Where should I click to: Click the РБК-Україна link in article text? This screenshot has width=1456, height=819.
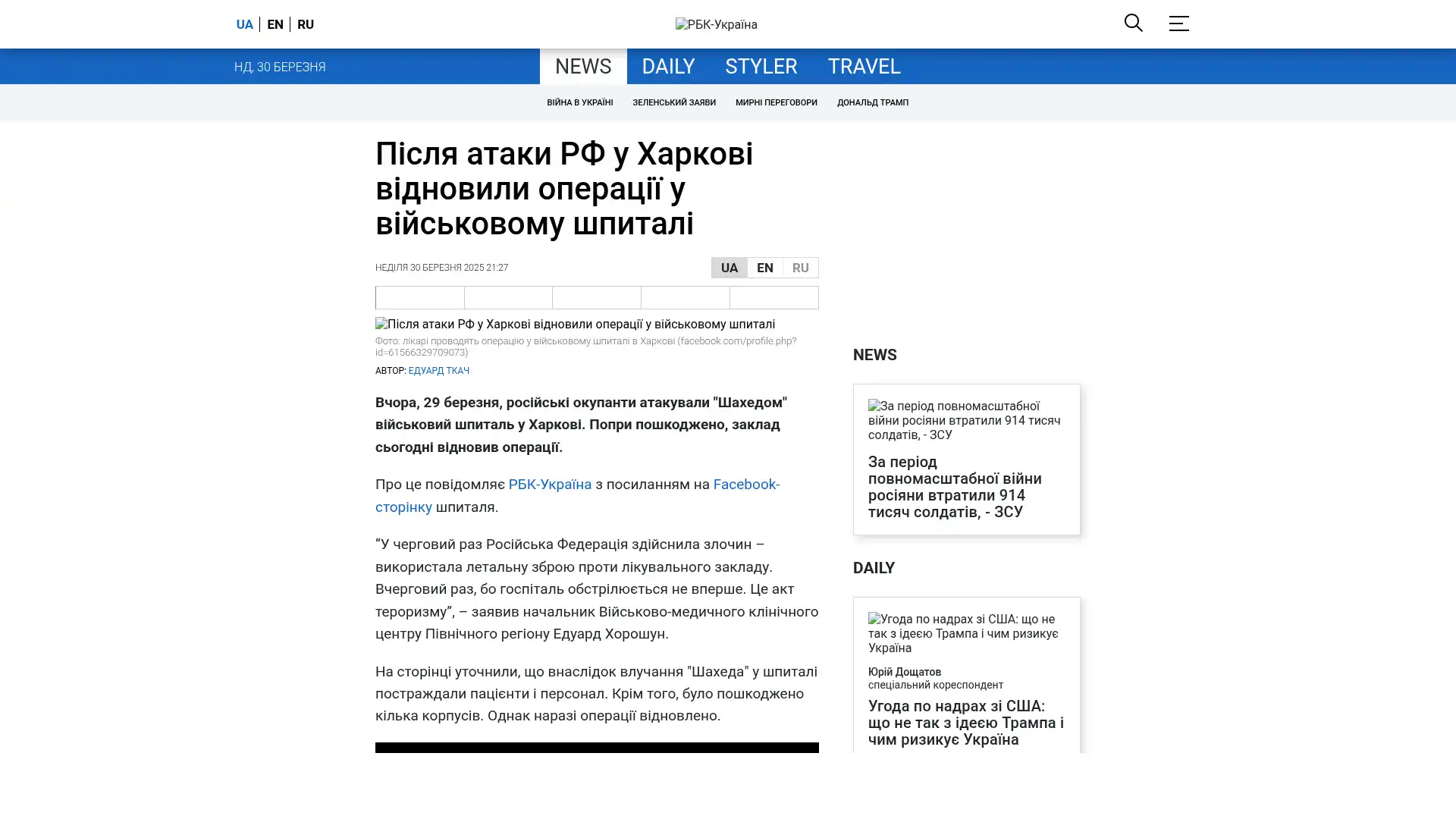click(549, 485)
